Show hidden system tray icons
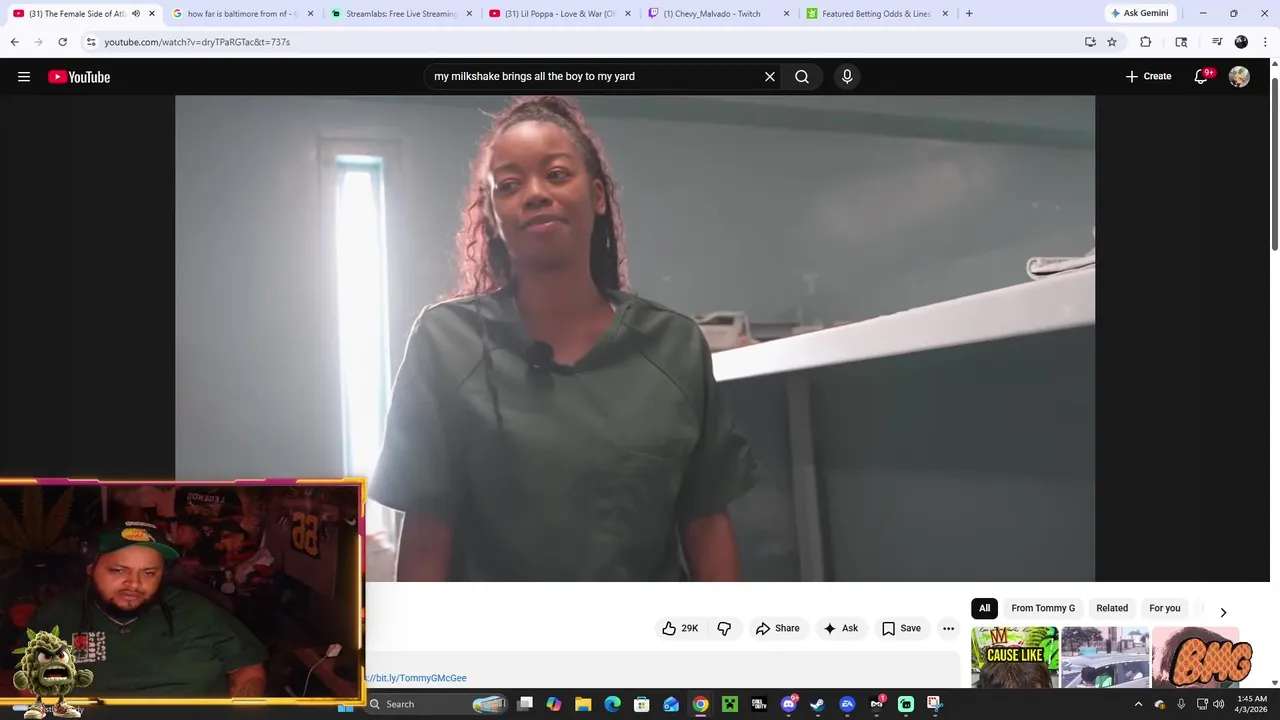The height and width of the screenshot is (720, 1280). point(1138,704)
